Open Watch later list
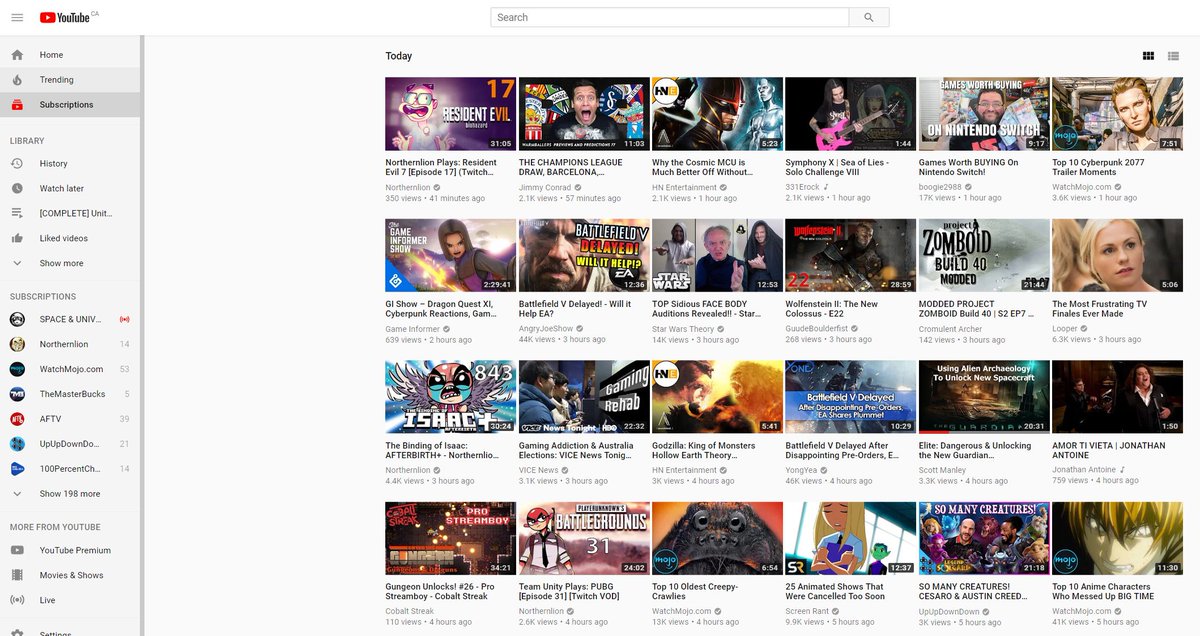1200x636 pixels. point(70,189)
